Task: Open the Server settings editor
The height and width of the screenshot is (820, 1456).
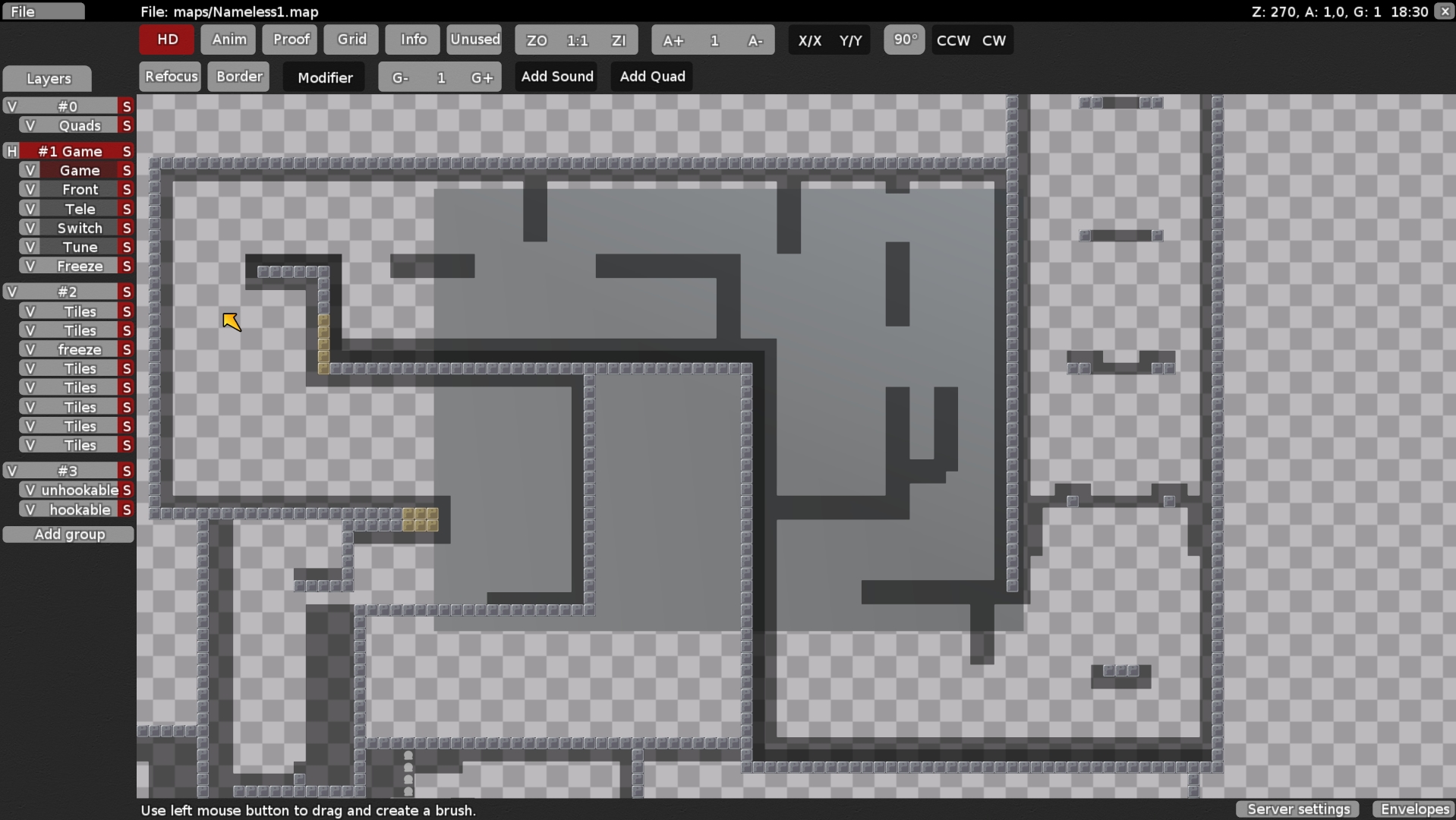Action: pyautogui.click(x=1297, y=809)
